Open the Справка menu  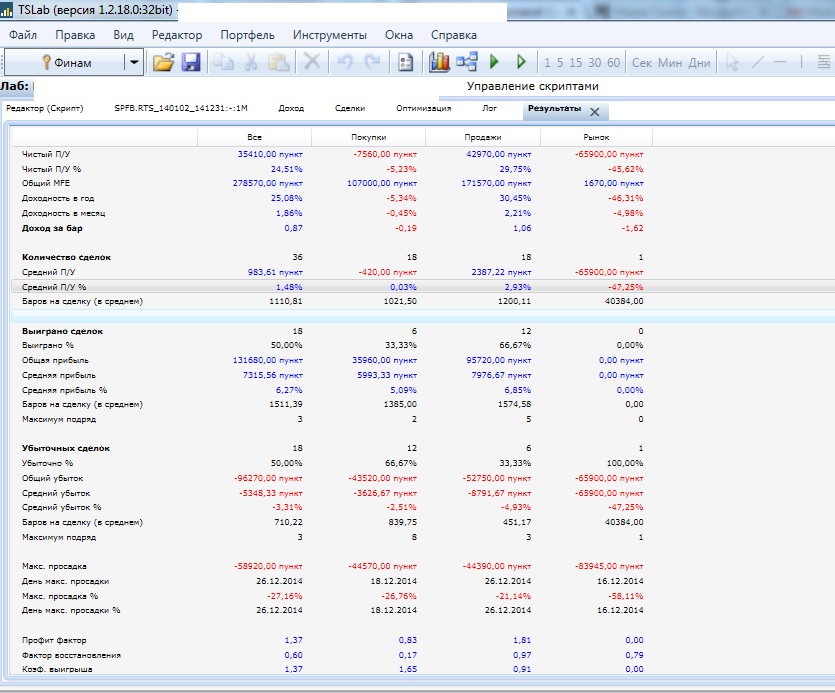453,35
